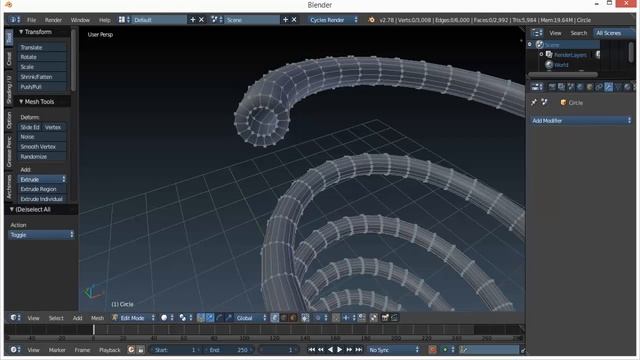Open the pivot point selector icon
Screen dimensions: 640x360
[x=186, y=318]
